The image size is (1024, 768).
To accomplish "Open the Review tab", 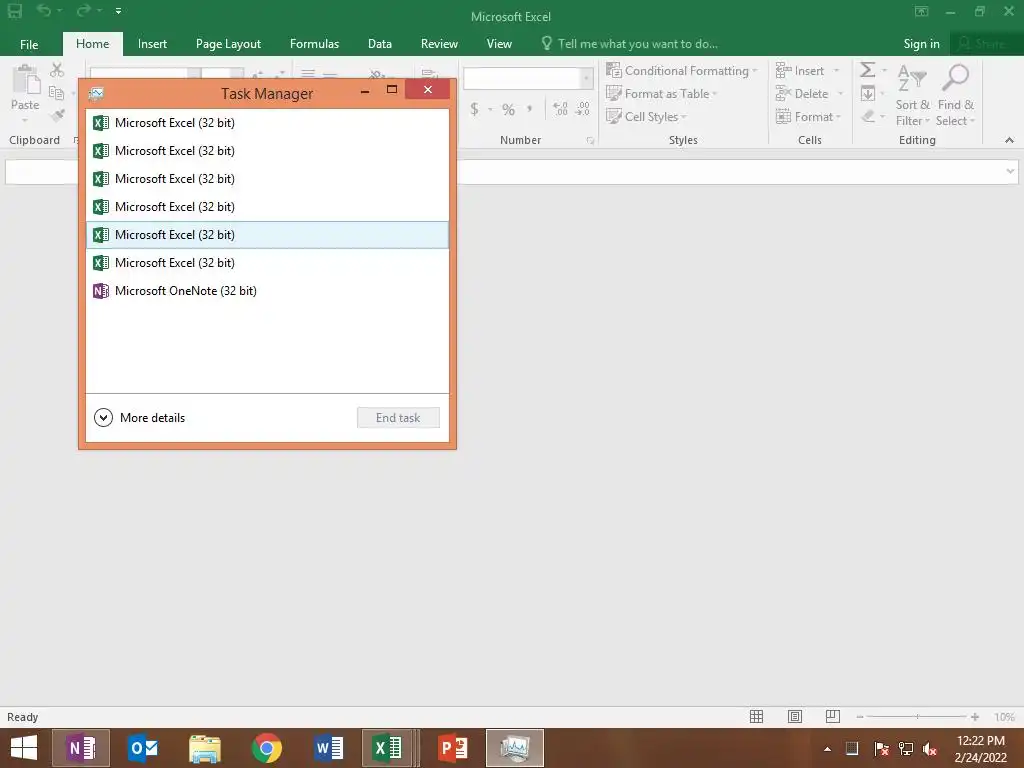I will pyautogui.click(x=439, y=44).
